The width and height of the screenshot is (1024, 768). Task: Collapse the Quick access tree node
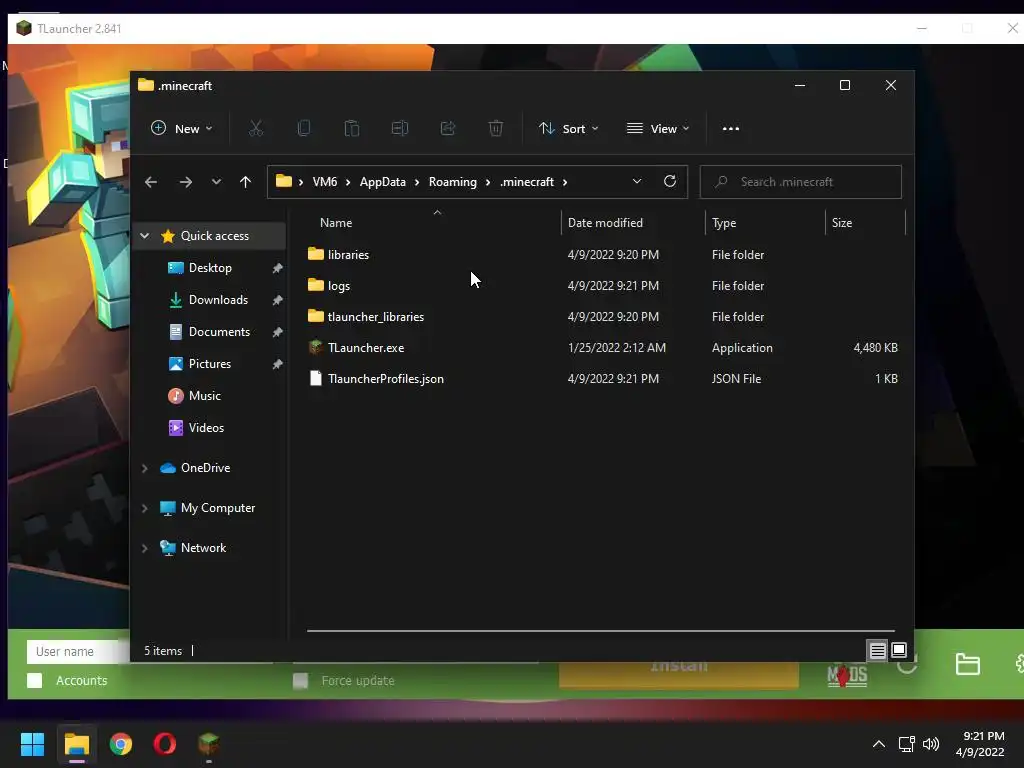(145, 236)
